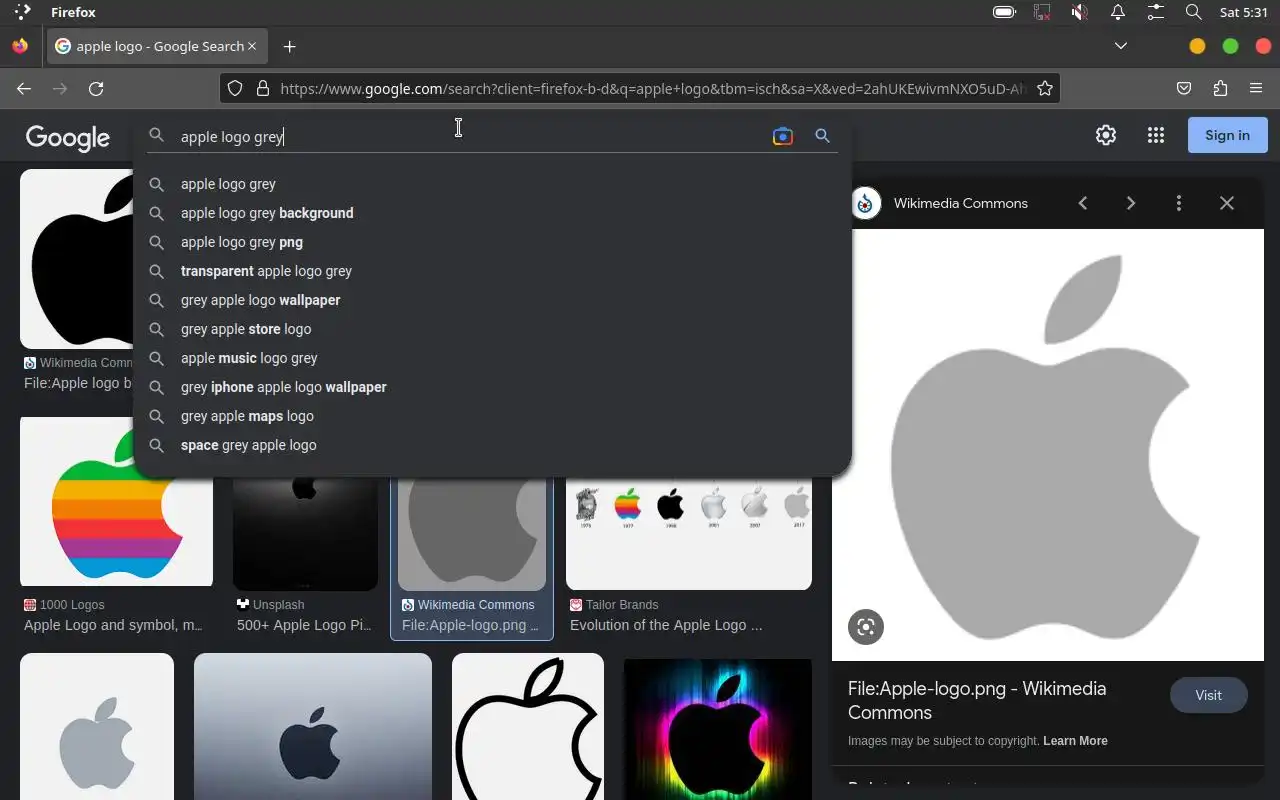
Task: Show site security padlock info
Action: click(x=263, y=89)
